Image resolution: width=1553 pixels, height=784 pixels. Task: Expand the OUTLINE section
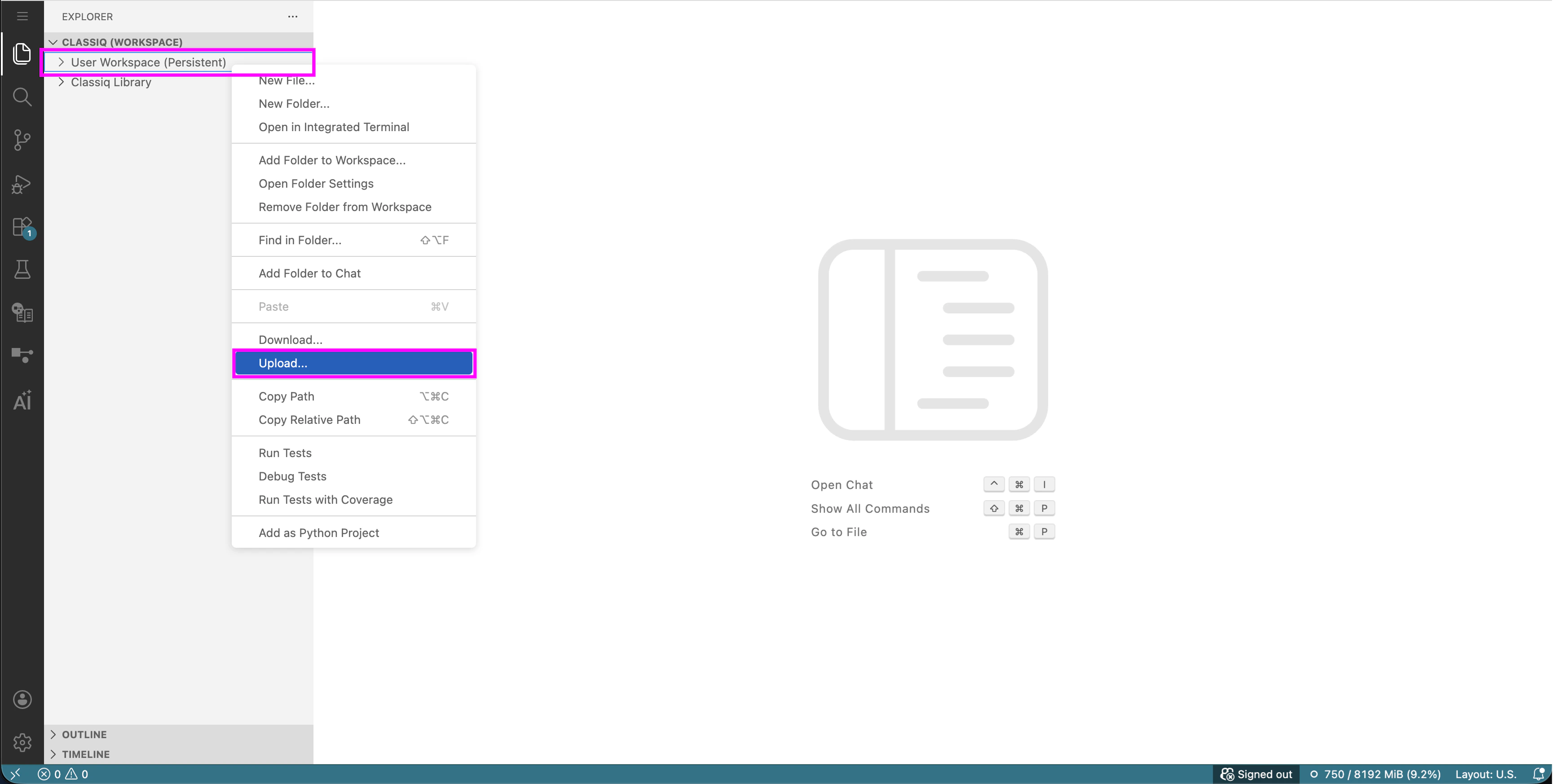[x=178, y=734]
